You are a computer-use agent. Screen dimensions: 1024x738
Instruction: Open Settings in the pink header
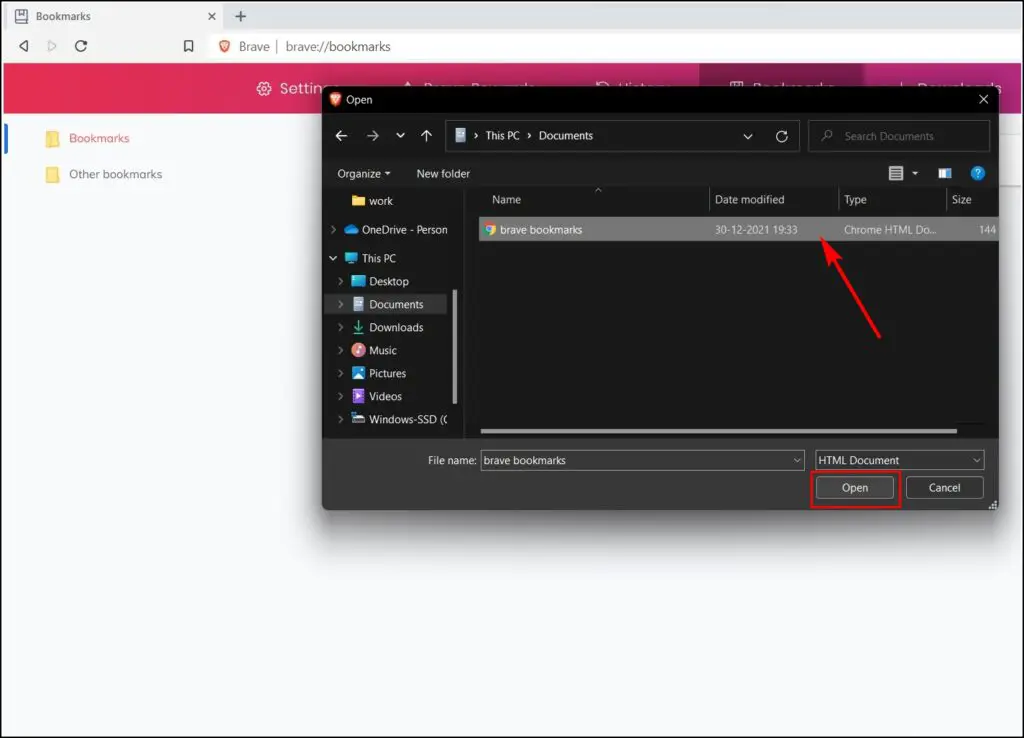click(x=288, y=88)
